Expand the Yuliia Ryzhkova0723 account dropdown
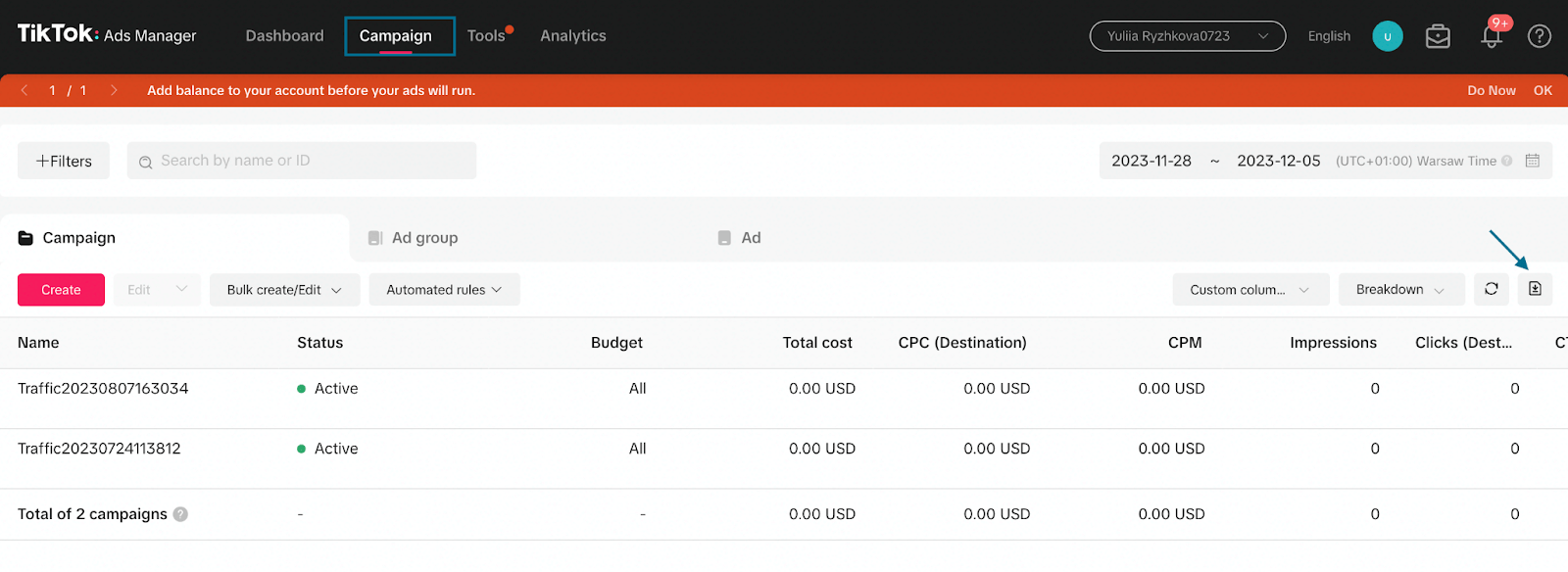Viewport: 1568px width, 572px height. 1187,36
